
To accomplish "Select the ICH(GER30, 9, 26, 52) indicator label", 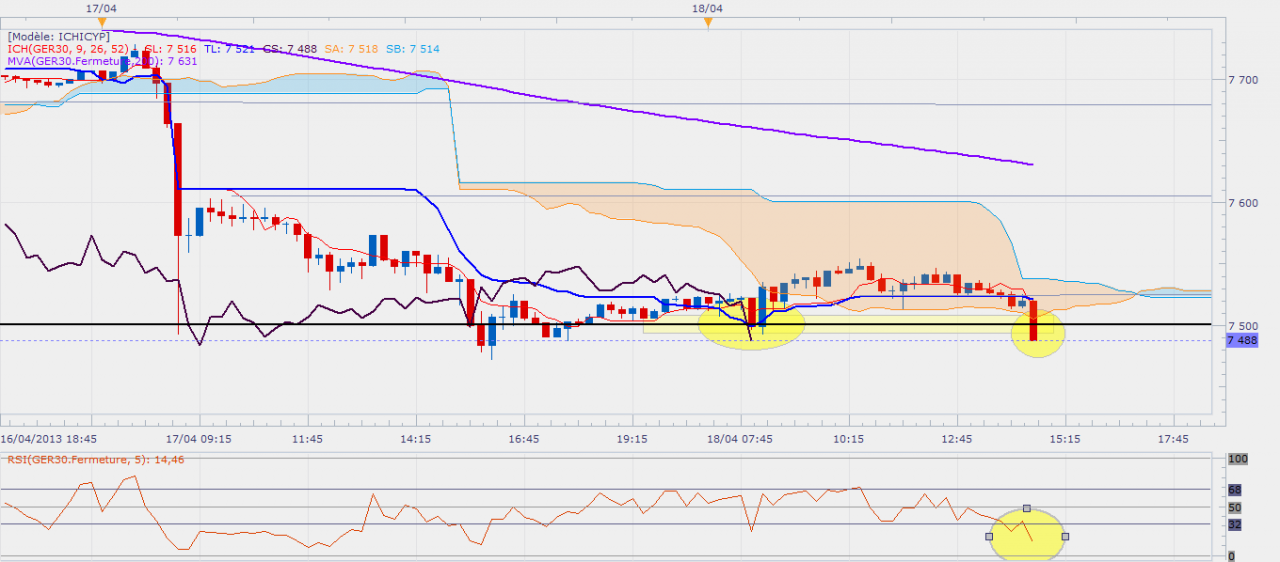I will 68,49.
